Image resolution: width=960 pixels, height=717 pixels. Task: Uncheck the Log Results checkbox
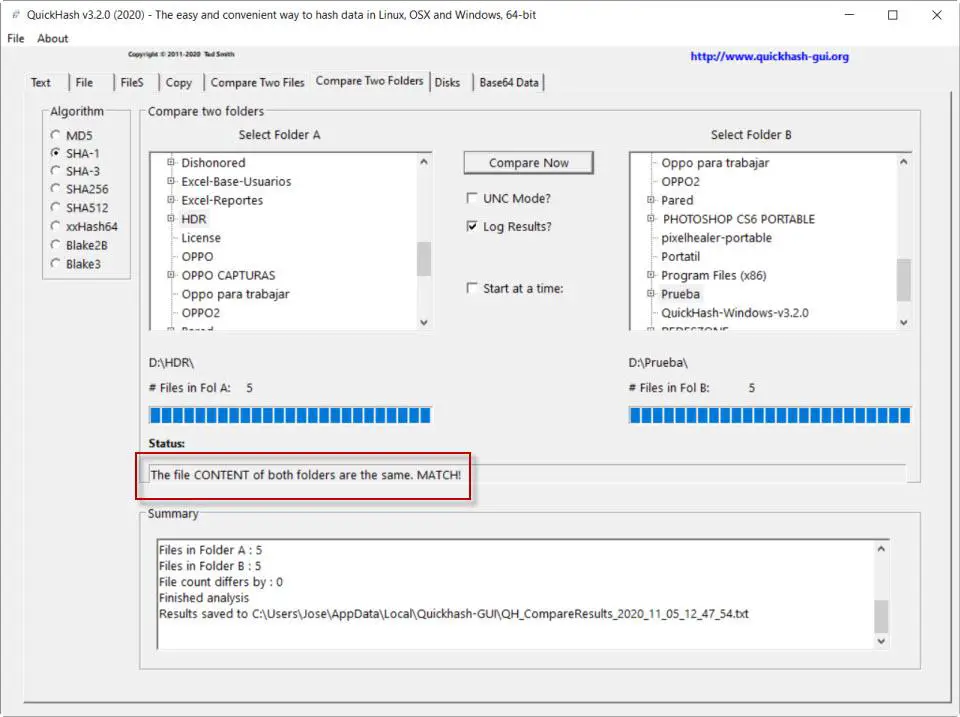pyautogui.click(x=471, y=227)
